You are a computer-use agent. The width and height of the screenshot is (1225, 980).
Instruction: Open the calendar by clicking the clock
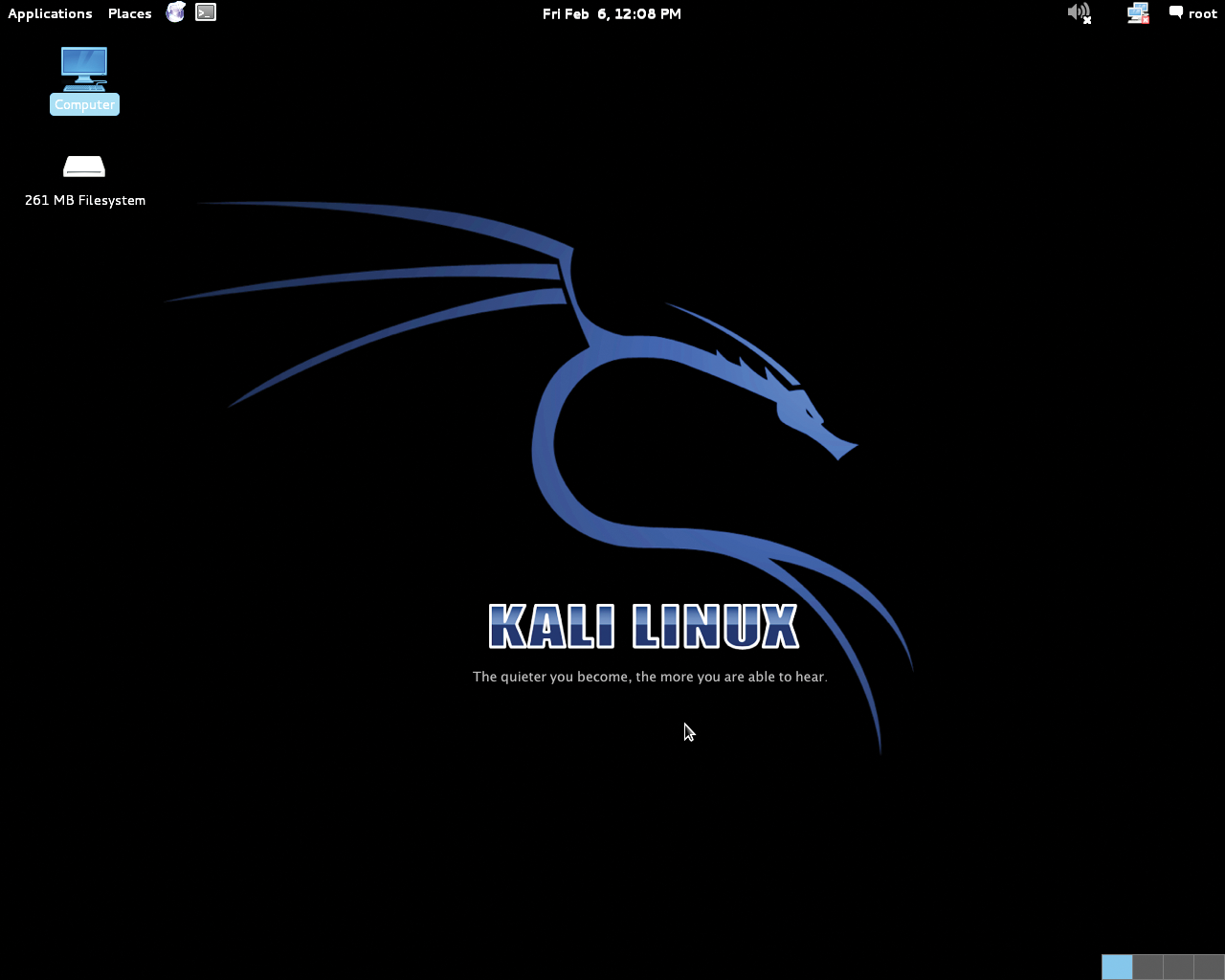612,12
